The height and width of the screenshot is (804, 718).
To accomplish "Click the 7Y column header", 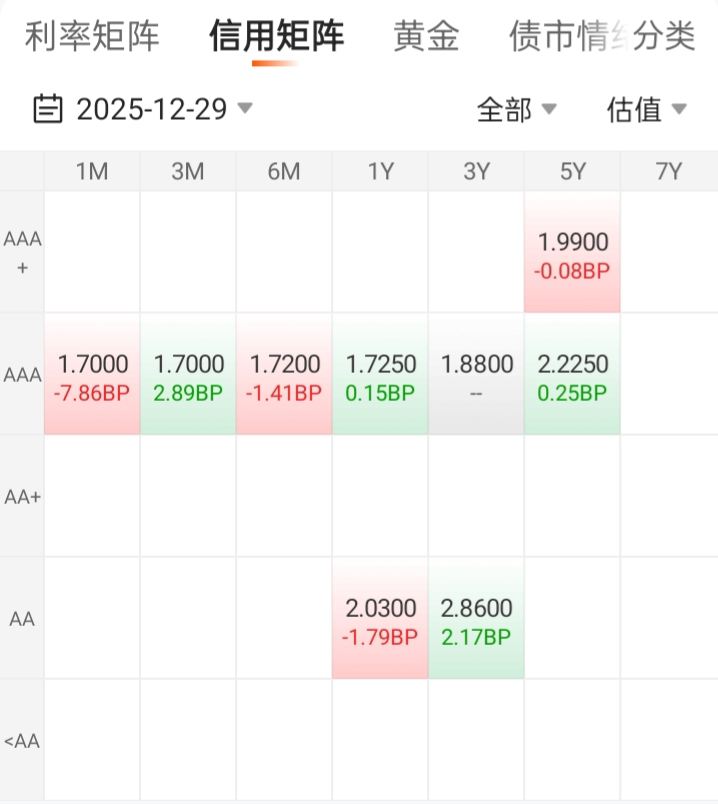I will (668, 172).
